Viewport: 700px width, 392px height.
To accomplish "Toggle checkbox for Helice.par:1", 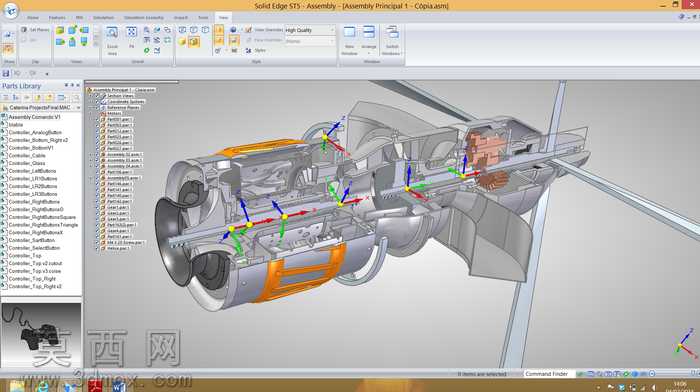I will pos(98,248).
